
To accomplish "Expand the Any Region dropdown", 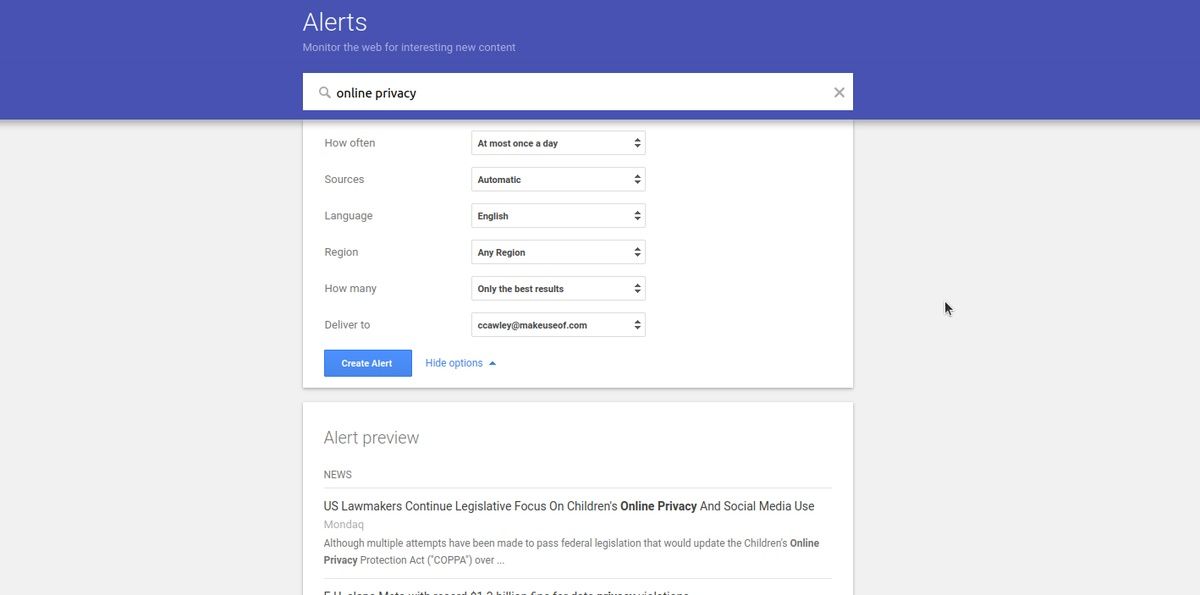I will point(558,252).
